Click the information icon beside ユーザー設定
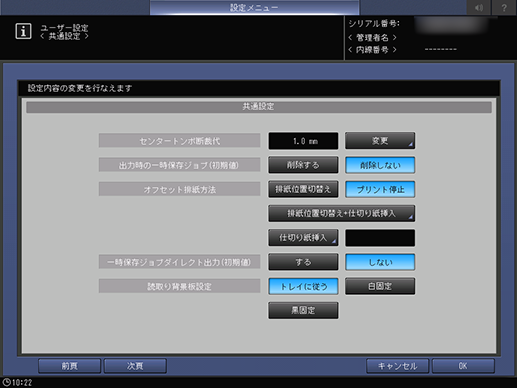This screenshot has height=388, width=517. pos(23,31)
